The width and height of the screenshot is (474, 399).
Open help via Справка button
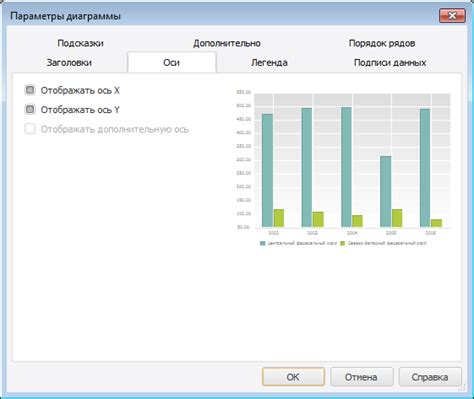click(430, 377)
